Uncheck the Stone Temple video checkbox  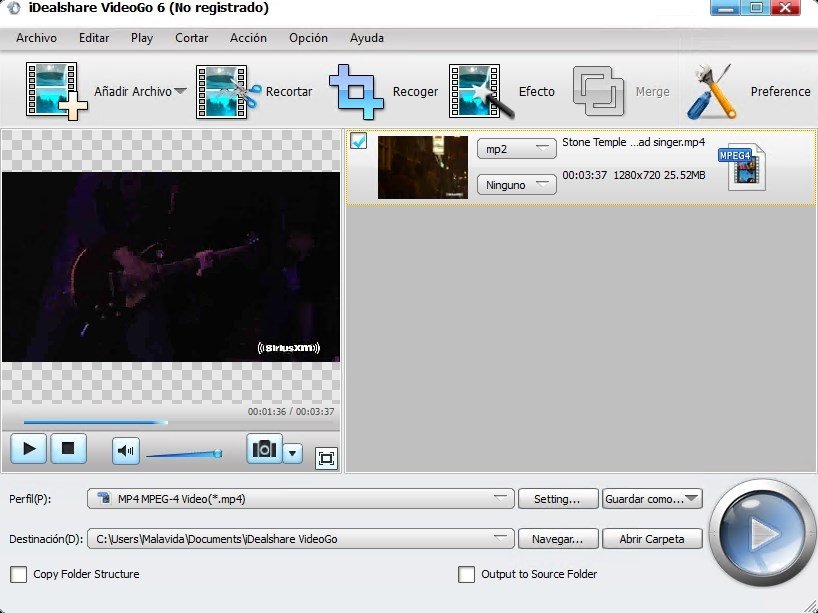coord(358,141)
